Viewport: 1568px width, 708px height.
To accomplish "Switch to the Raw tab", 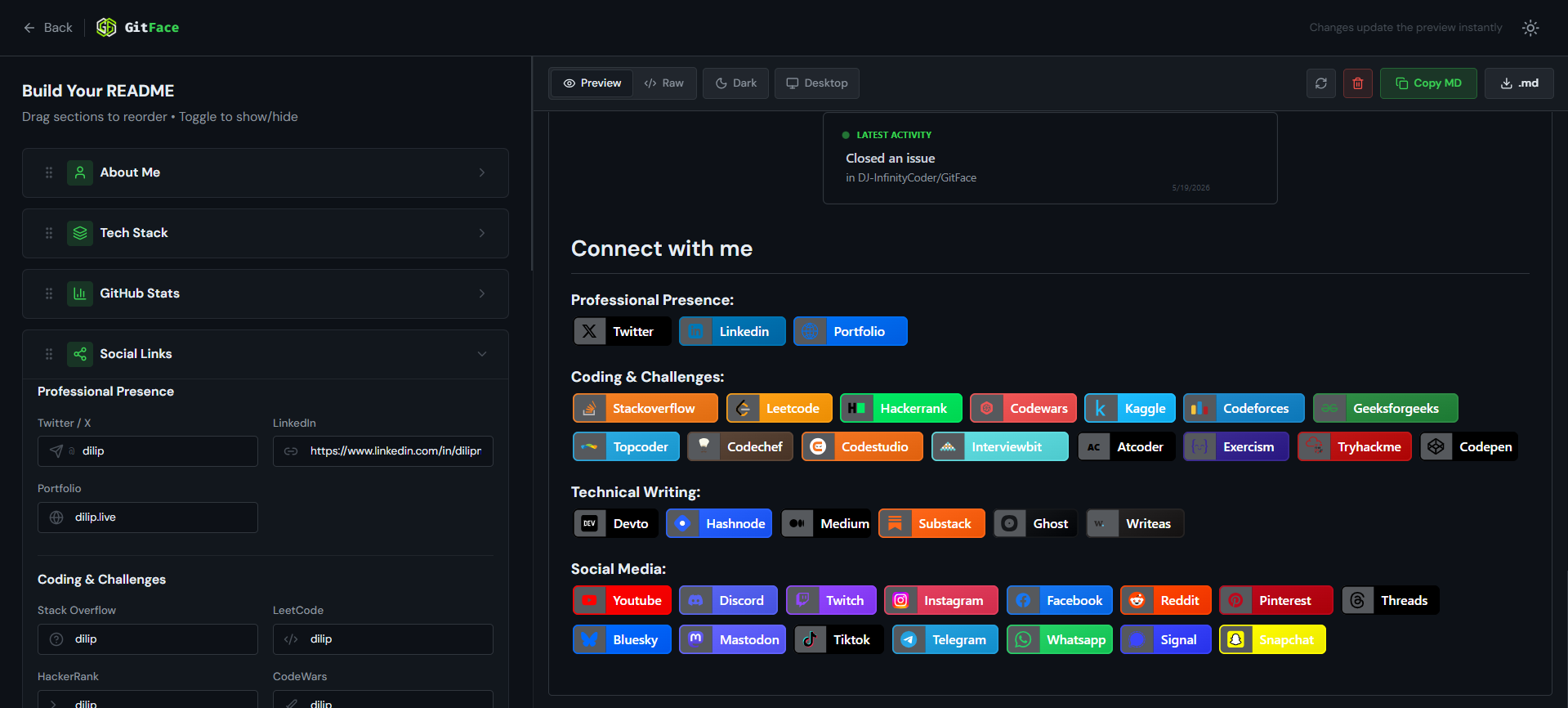I will tap(663, 83).
